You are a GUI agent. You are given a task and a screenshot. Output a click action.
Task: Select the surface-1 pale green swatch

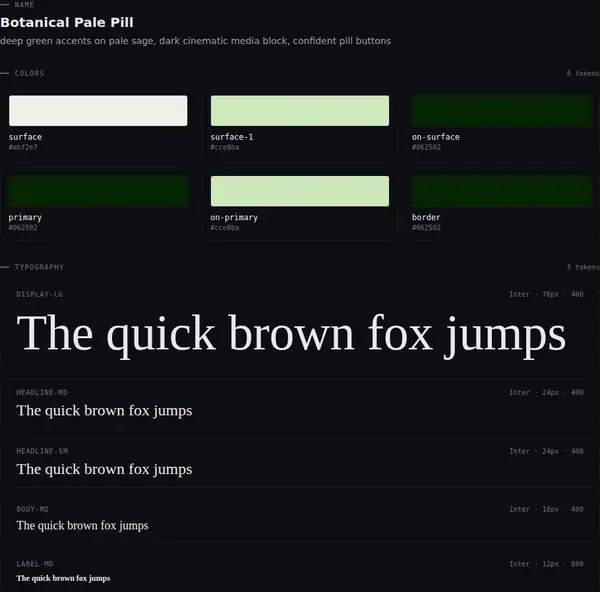click(x=300, y=111)
